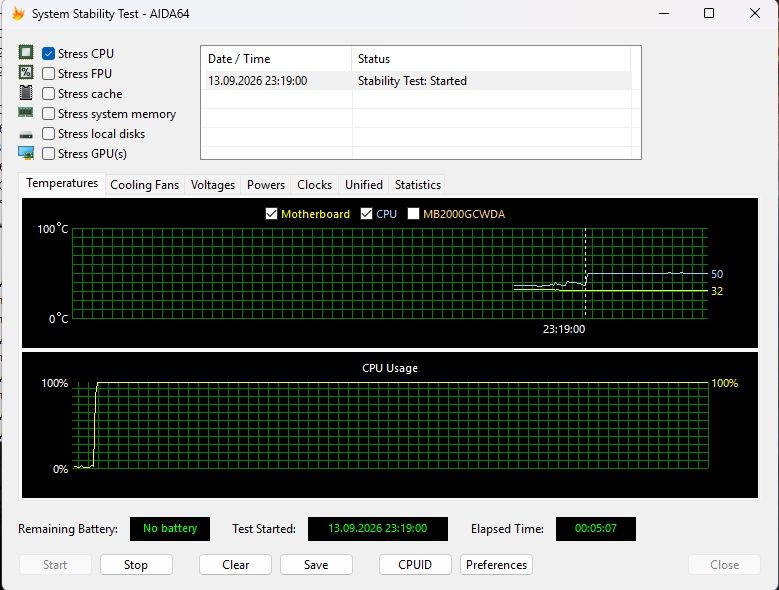Enable the Stress GPU(s) checkbox
Screen dimensions: 779x590
pyautogui.click(x=48, y=153)
